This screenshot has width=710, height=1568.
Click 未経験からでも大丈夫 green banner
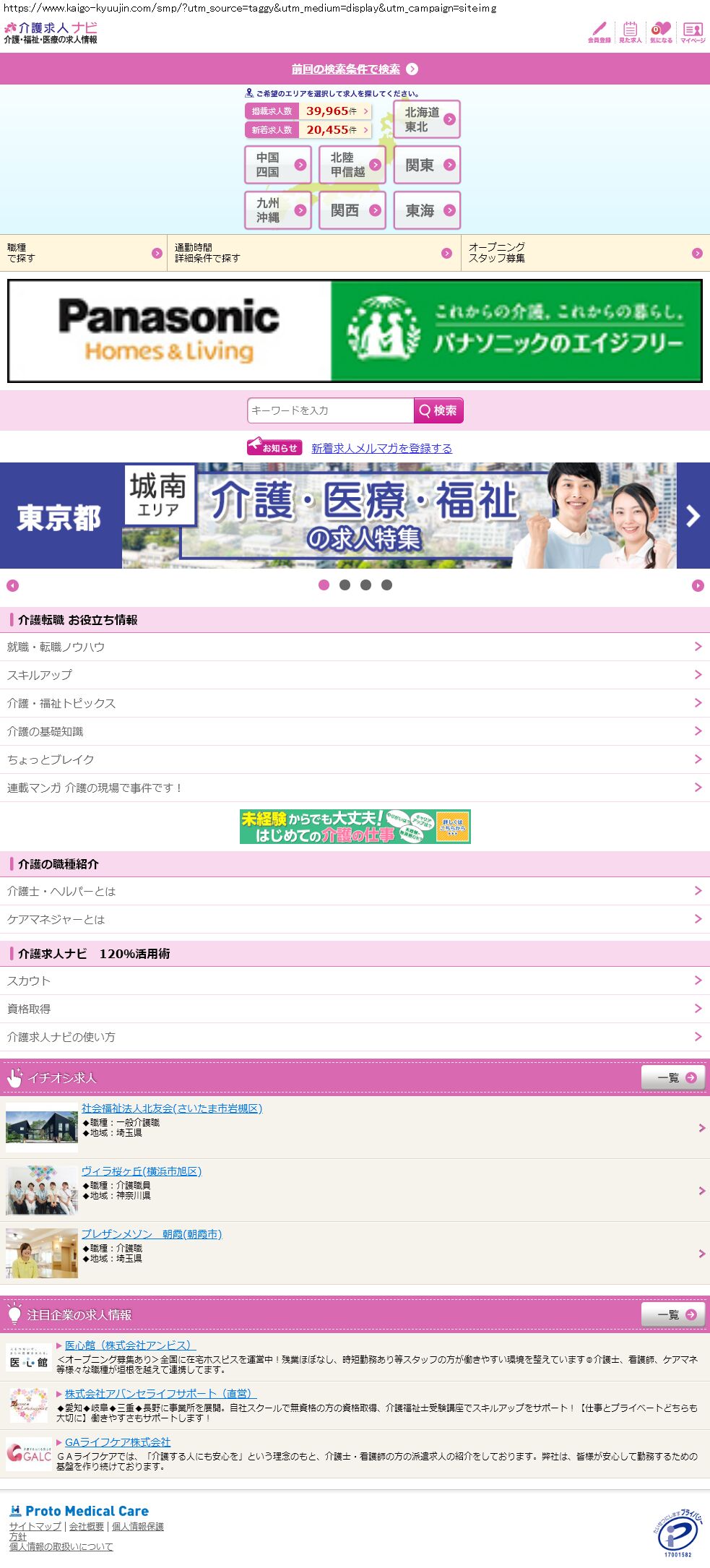tap(355, 827)
